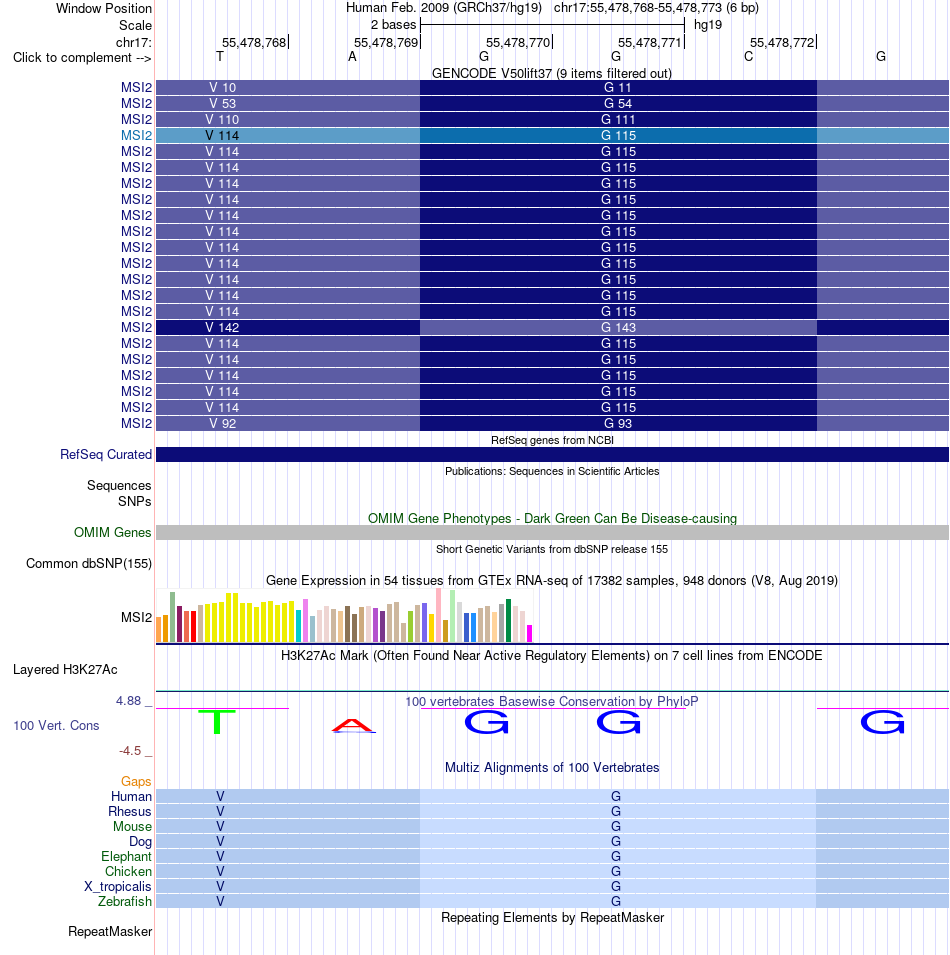
Task: Click the base letter A in the sequence row
Action: (352, 57)
